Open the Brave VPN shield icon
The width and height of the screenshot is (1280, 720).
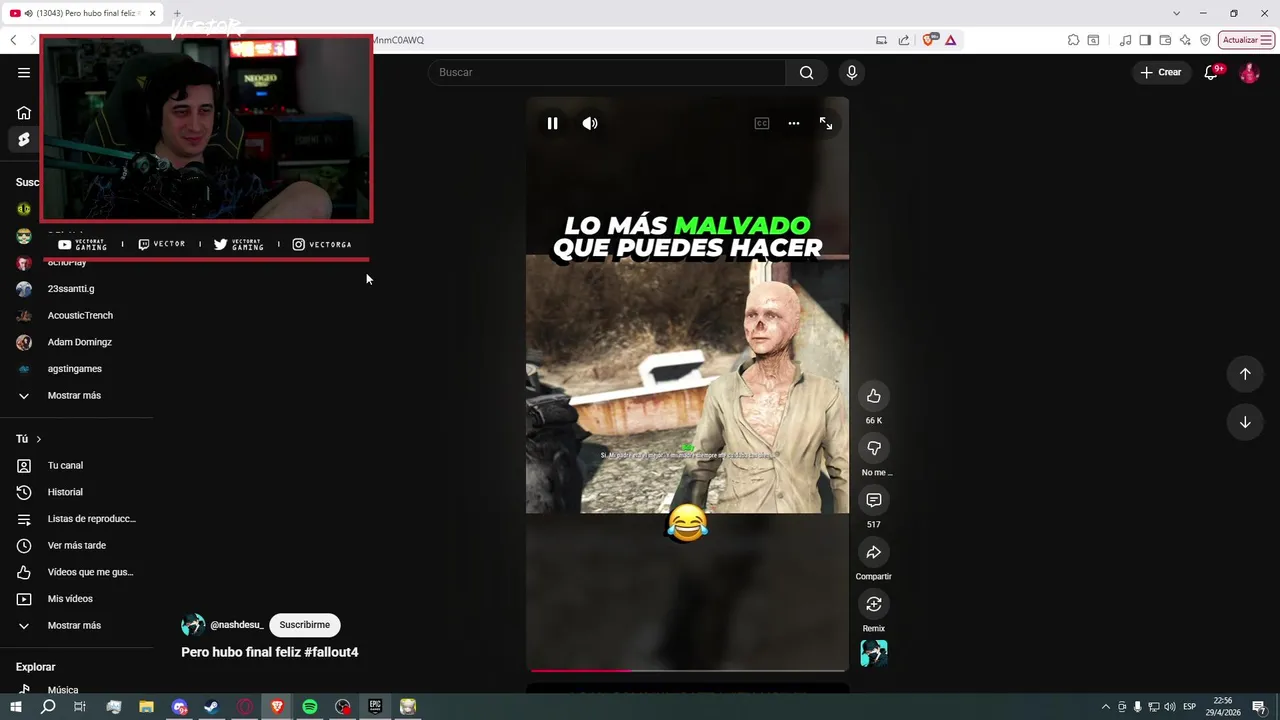tap(1205, 40)
